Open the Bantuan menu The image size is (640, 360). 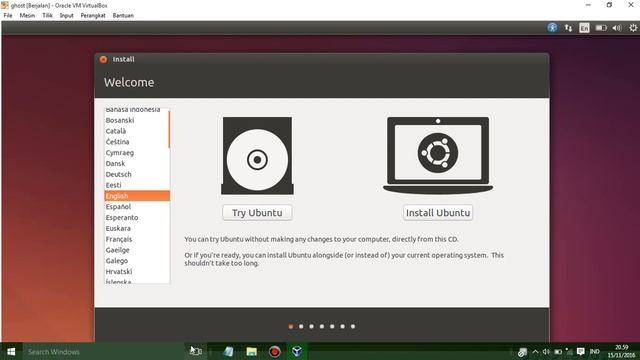[x=123, y=16]
